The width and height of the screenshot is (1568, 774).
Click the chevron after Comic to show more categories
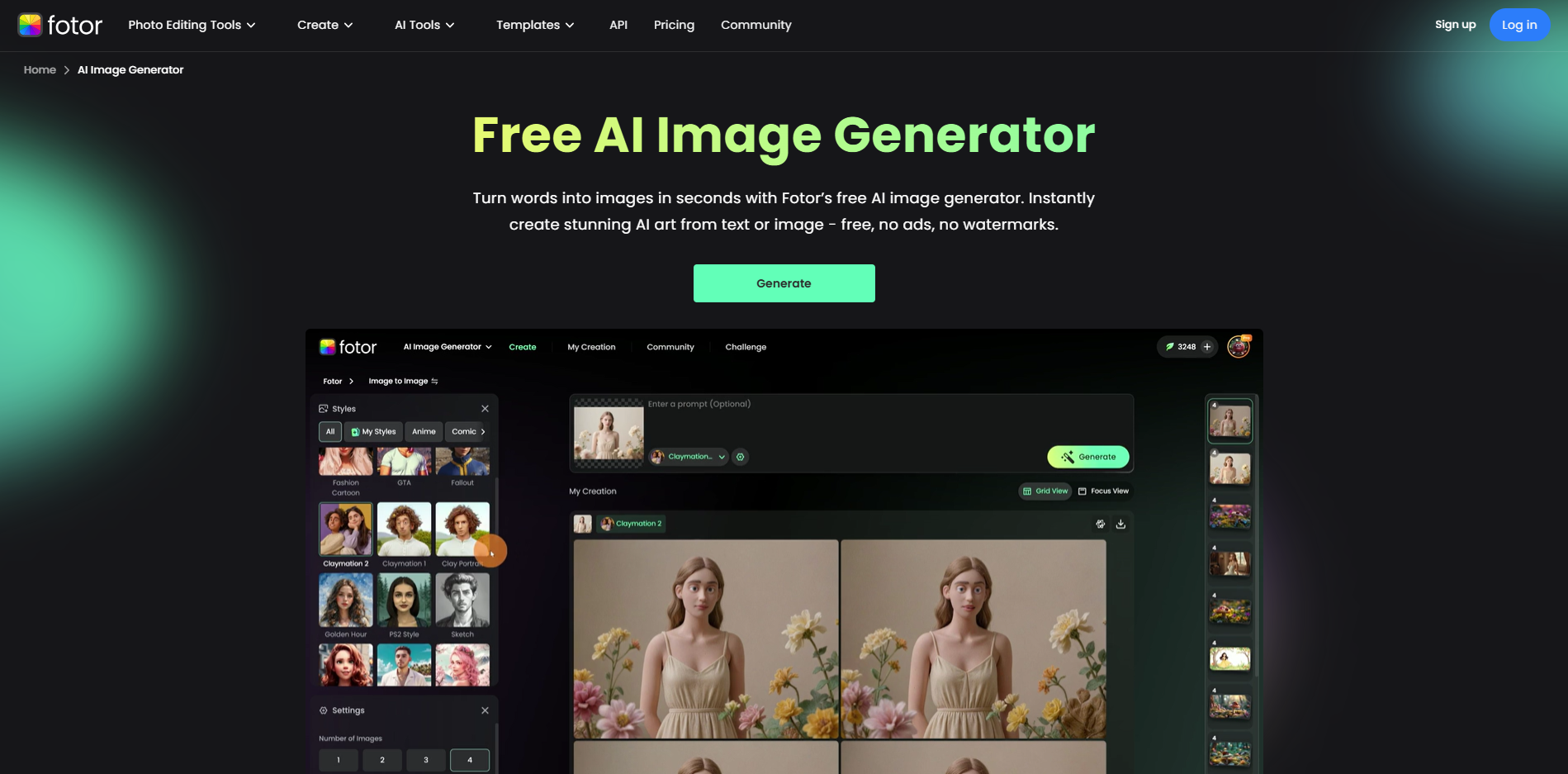[x=483, y=431]
